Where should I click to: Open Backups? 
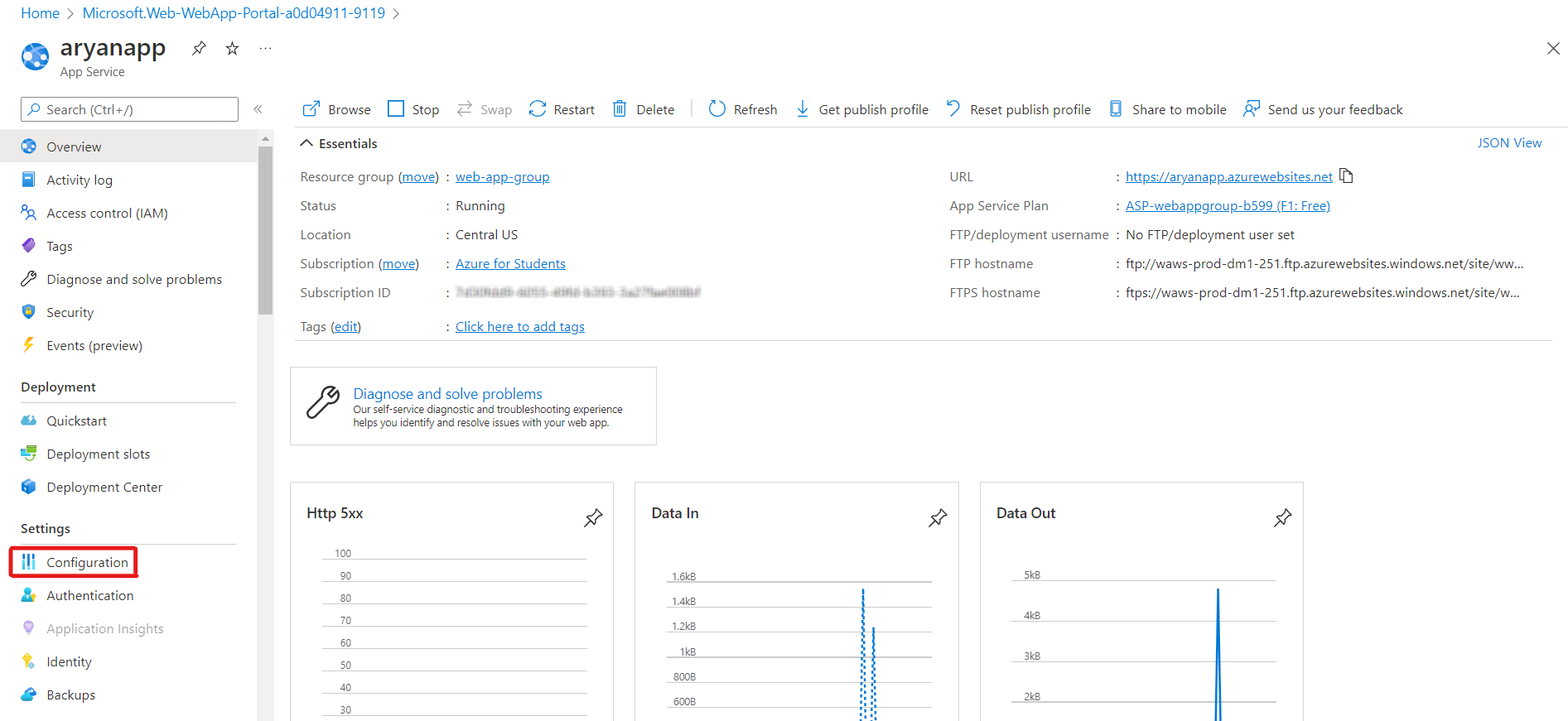(x=128, y=695)
